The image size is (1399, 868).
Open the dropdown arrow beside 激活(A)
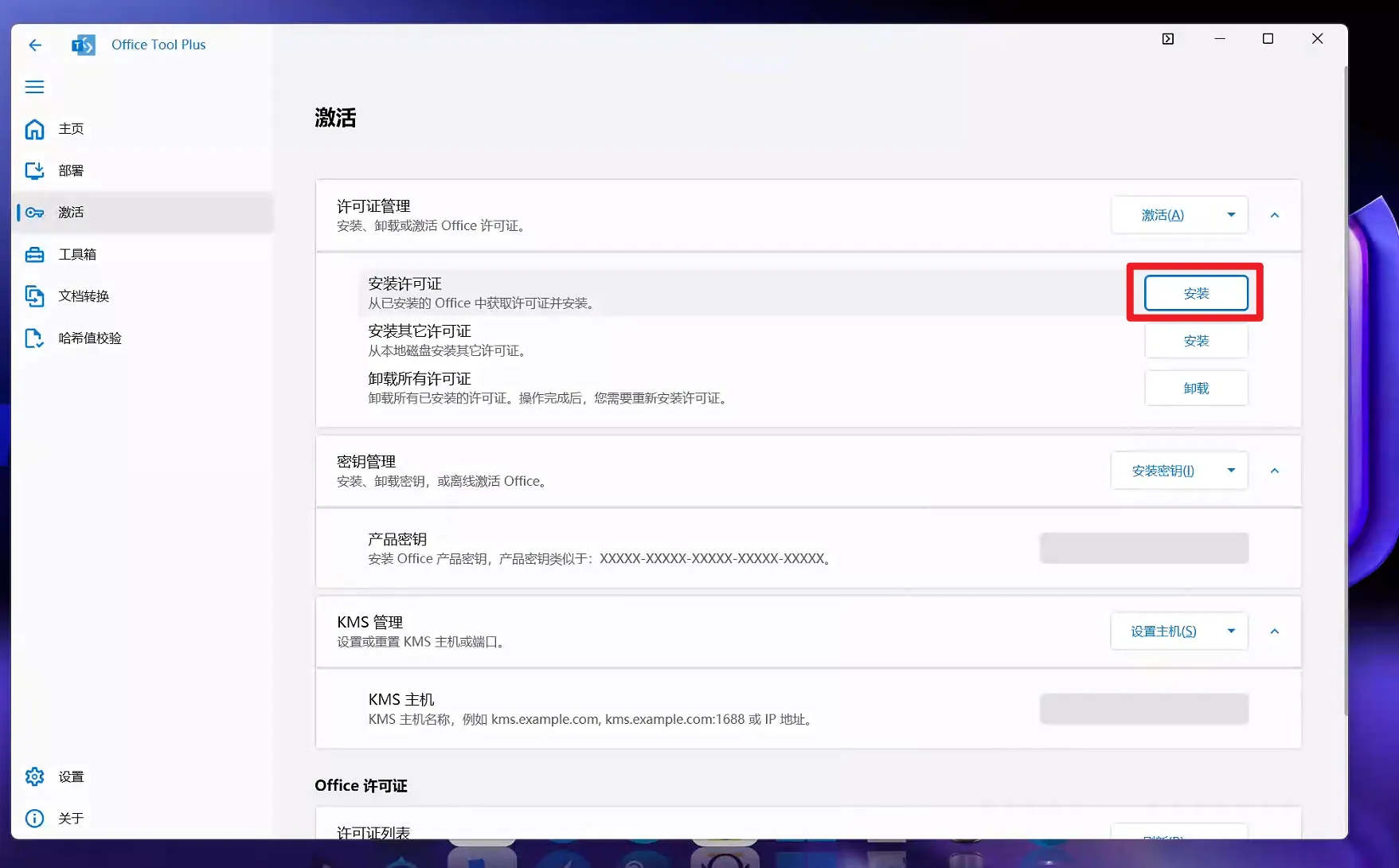coord(1231,215)
